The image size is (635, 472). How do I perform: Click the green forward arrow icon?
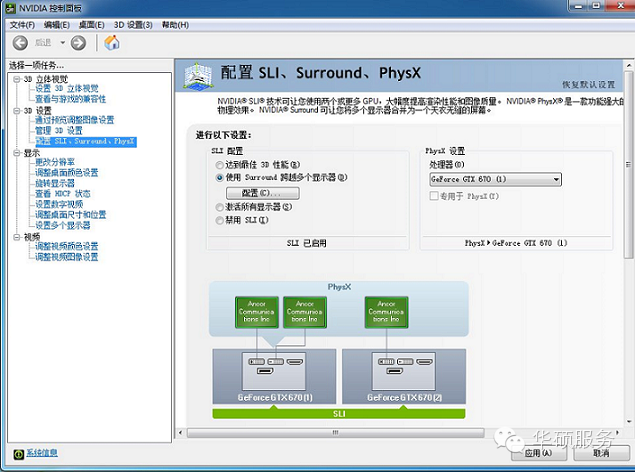pos(78,43)
